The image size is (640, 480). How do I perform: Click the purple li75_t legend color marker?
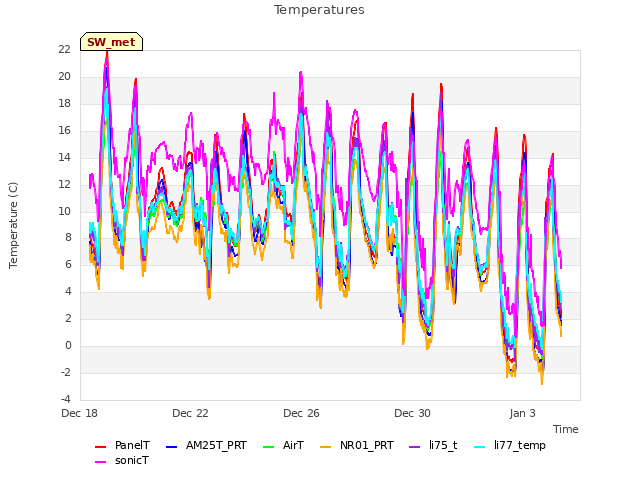(x=415, y=447)
